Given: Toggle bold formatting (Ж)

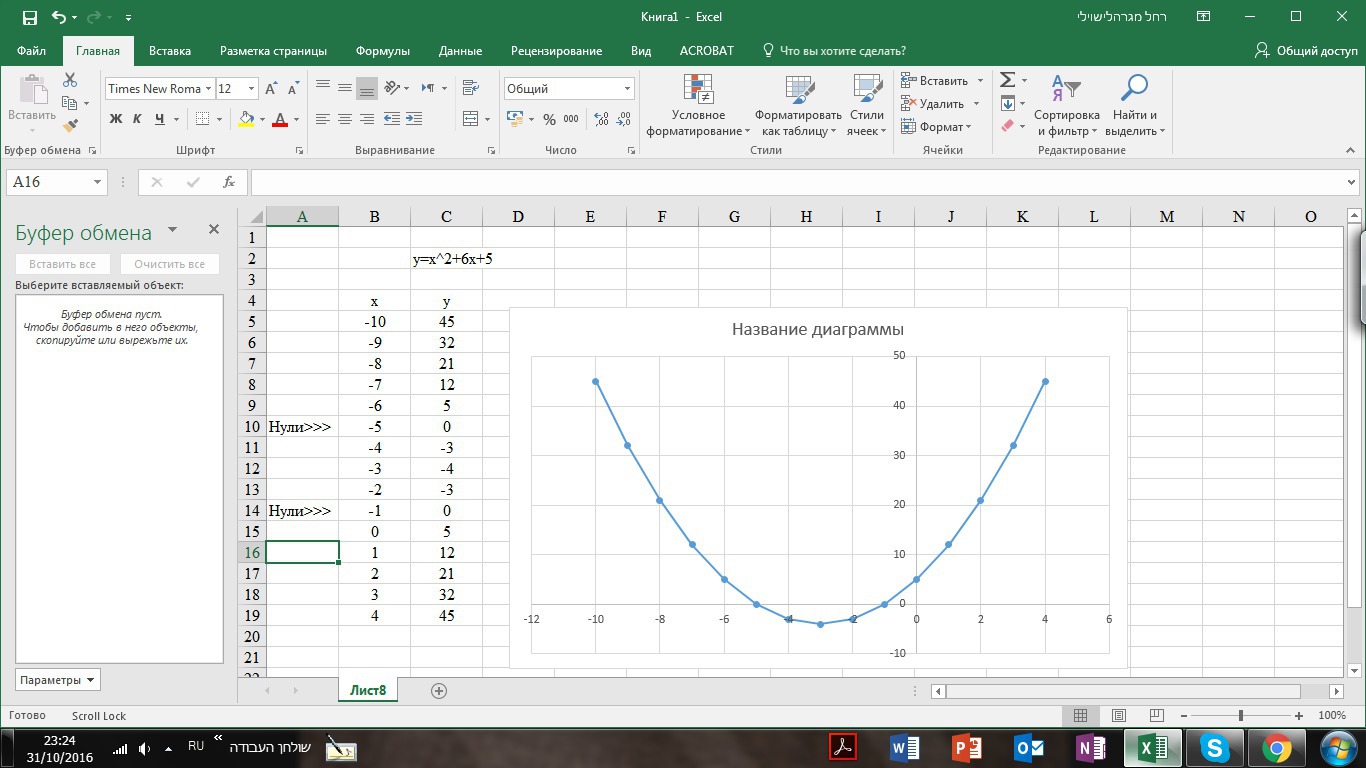Looking at the screenshot, I should click(115, 119).
